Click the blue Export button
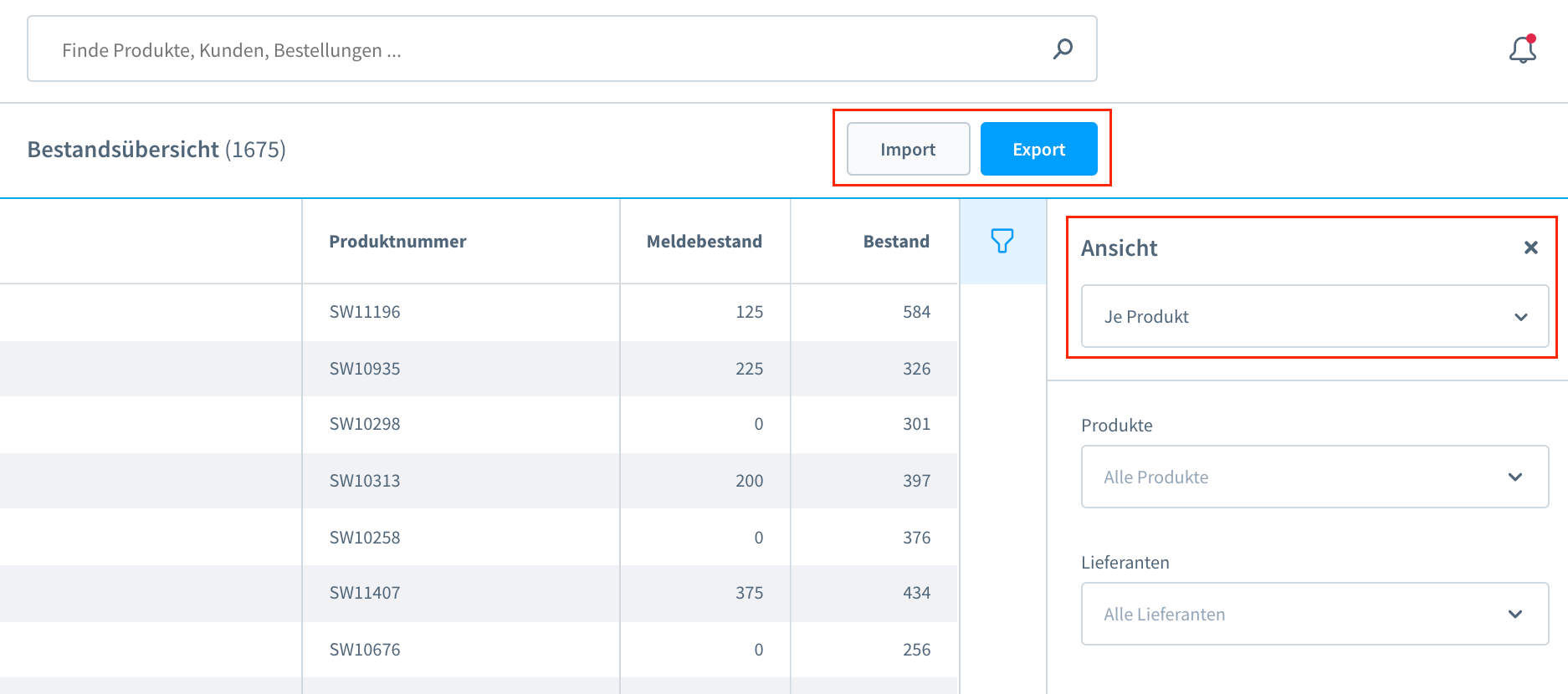This screenshot has width=1568, height=694. [1038, 149]
